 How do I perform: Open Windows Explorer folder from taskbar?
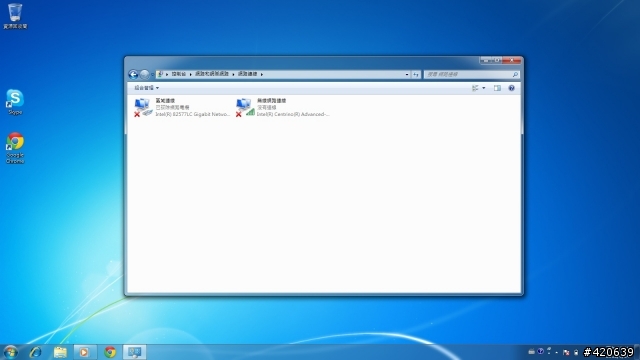point(60,352)
